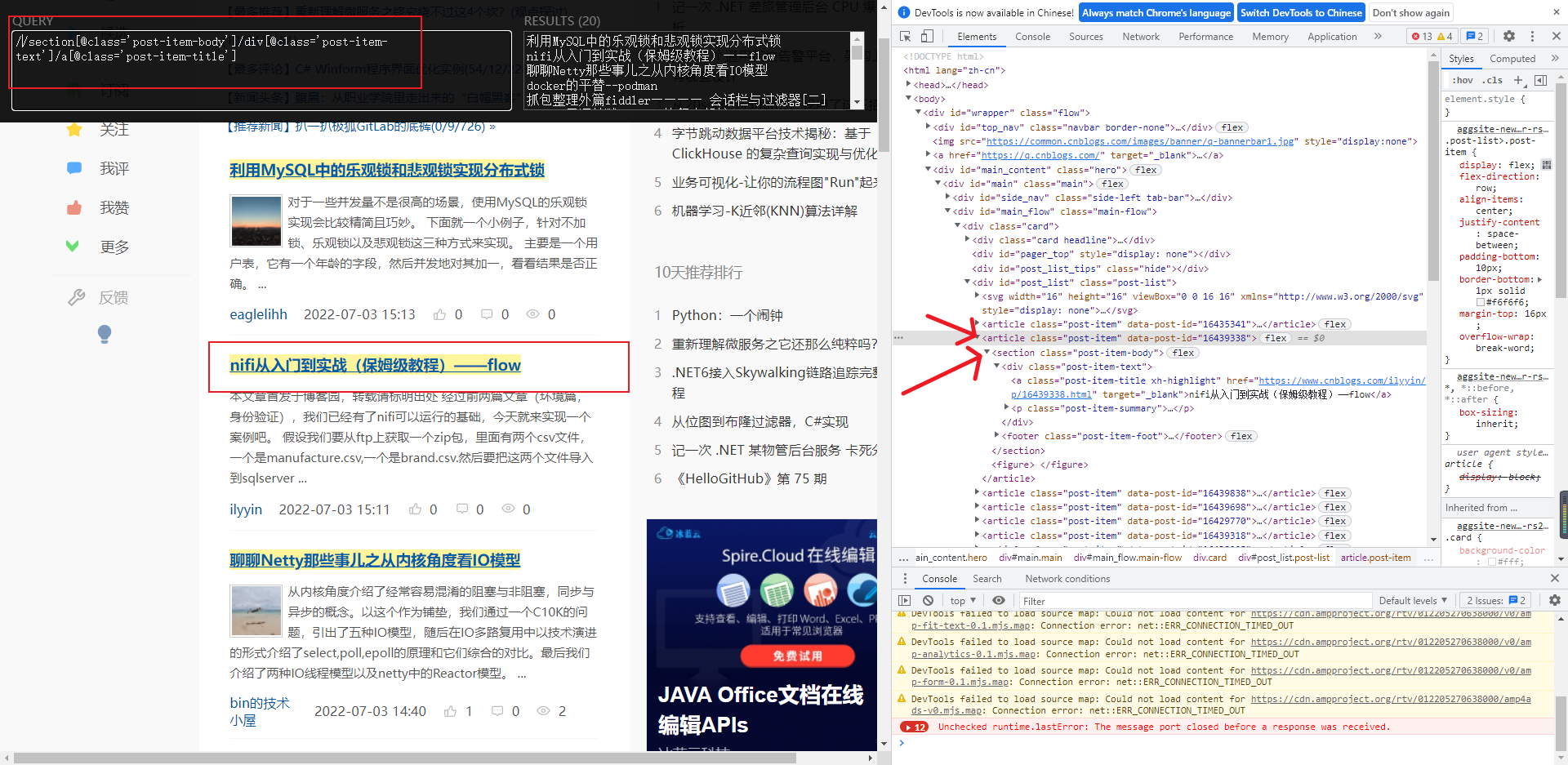Open console settings gear icon
Viewport: 1568px width, 765px height.
coord(1555,600)
